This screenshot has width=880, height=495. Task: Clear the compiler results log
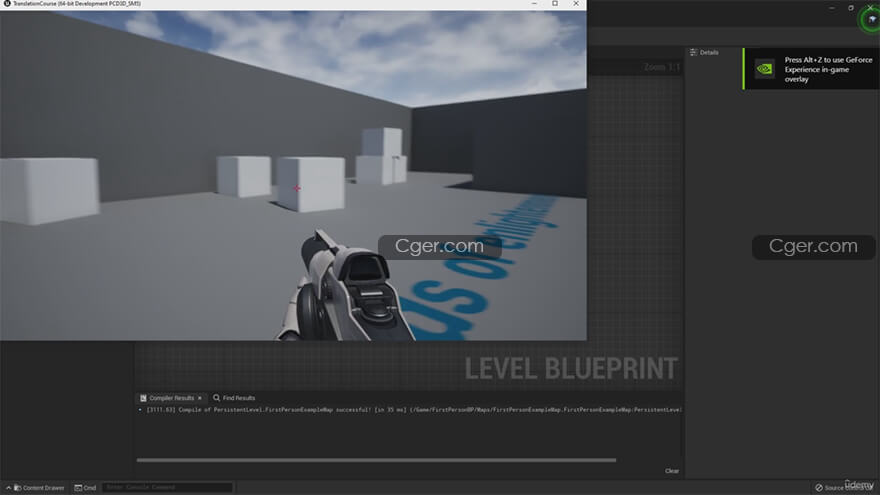click(672, 471)
